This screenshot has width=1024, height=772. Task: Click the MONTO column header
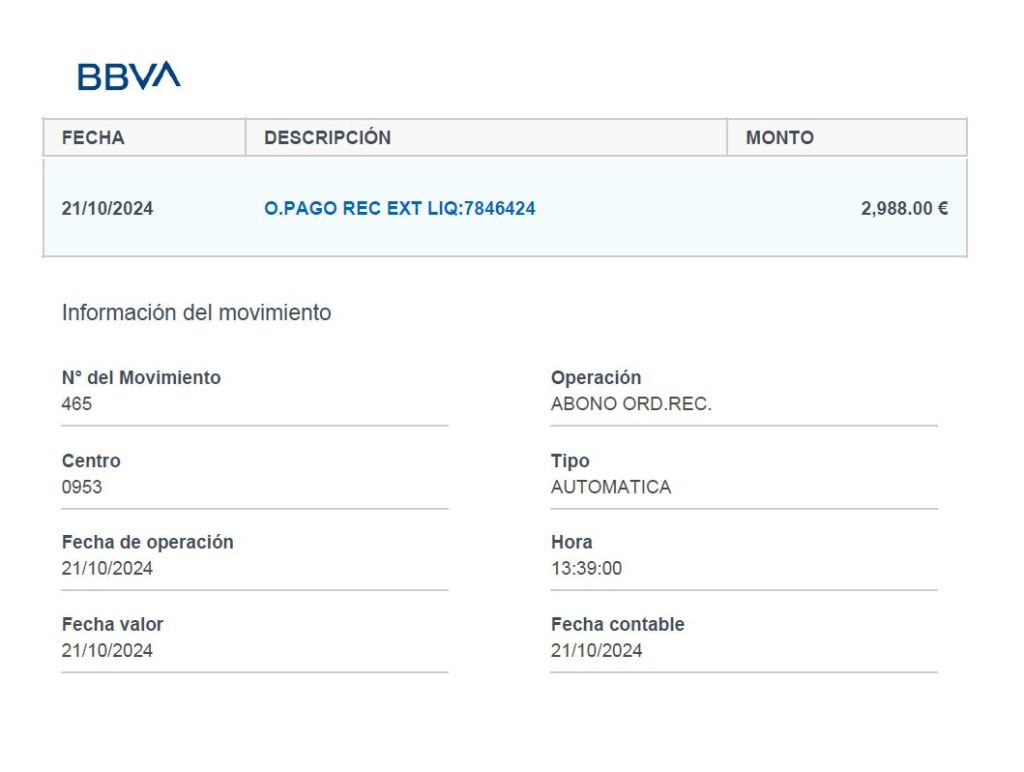pyautogui.click(x=779, y=138)
